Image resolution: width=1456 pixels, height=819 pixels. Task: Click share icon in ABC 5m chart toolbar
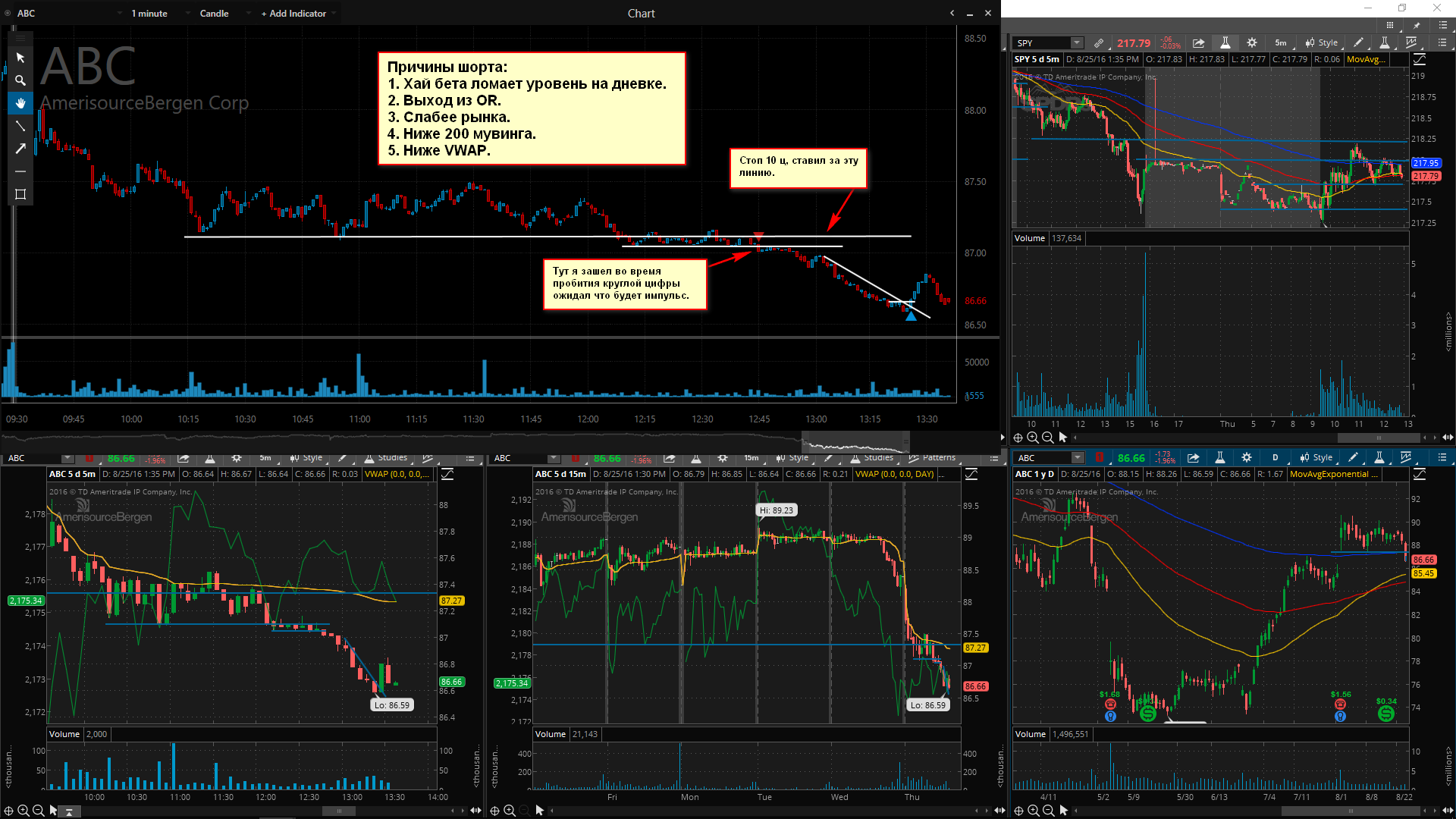[x=184, y=458]
